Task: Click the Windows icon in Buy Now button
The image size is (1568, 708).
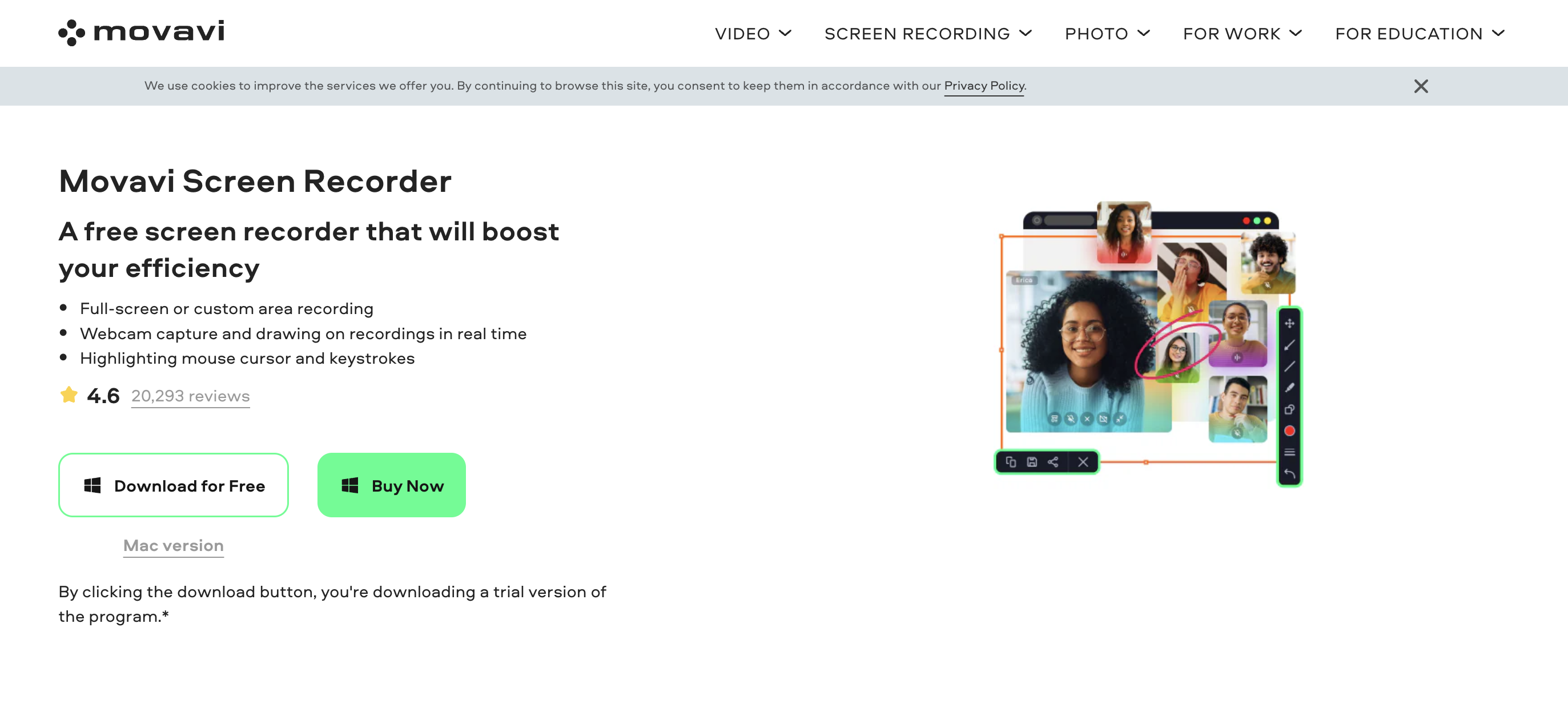Action: click(350, 485)
